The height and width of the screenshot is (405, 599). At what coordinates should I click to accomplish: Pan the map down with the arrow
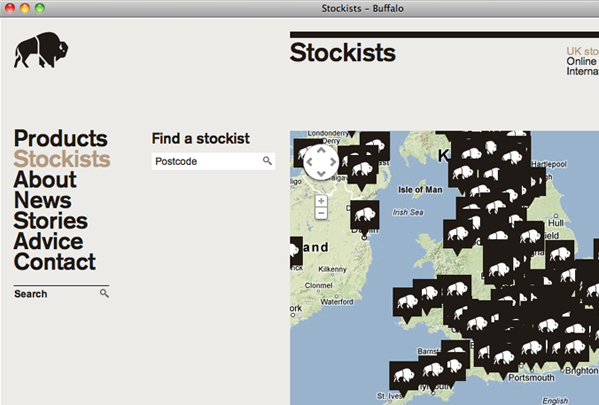coord(321,174)
